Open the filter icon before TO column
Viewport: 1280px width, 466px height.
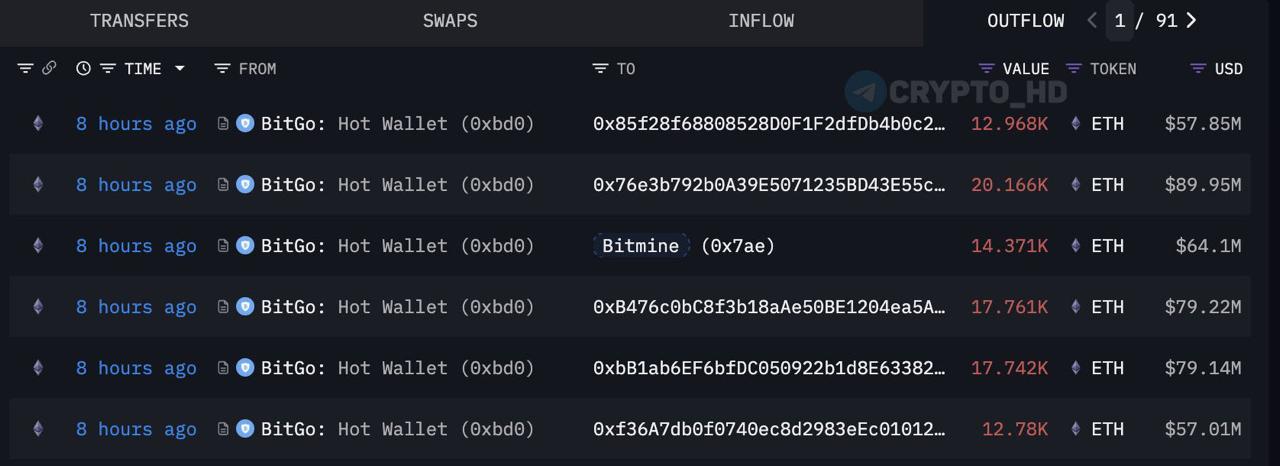pyautogui.click(x=600, y=69)
